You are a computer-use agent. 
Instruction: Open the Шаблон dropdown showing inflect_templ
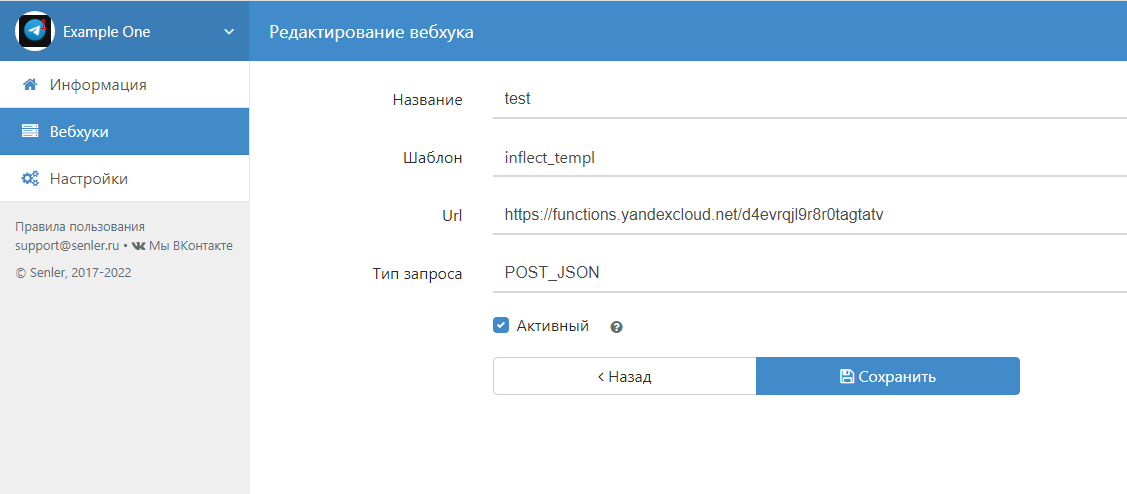tap(808, 158)
